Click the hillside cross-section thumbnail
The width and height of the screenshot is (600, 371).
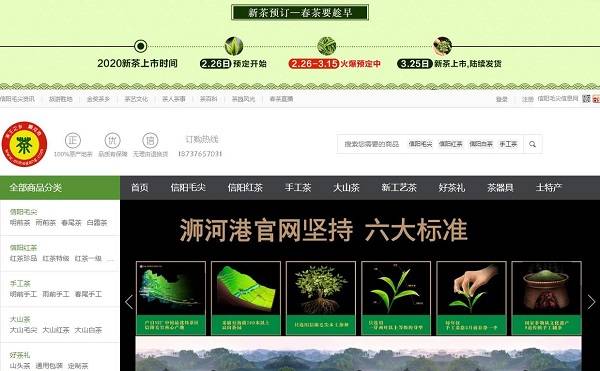pos(246,298)
